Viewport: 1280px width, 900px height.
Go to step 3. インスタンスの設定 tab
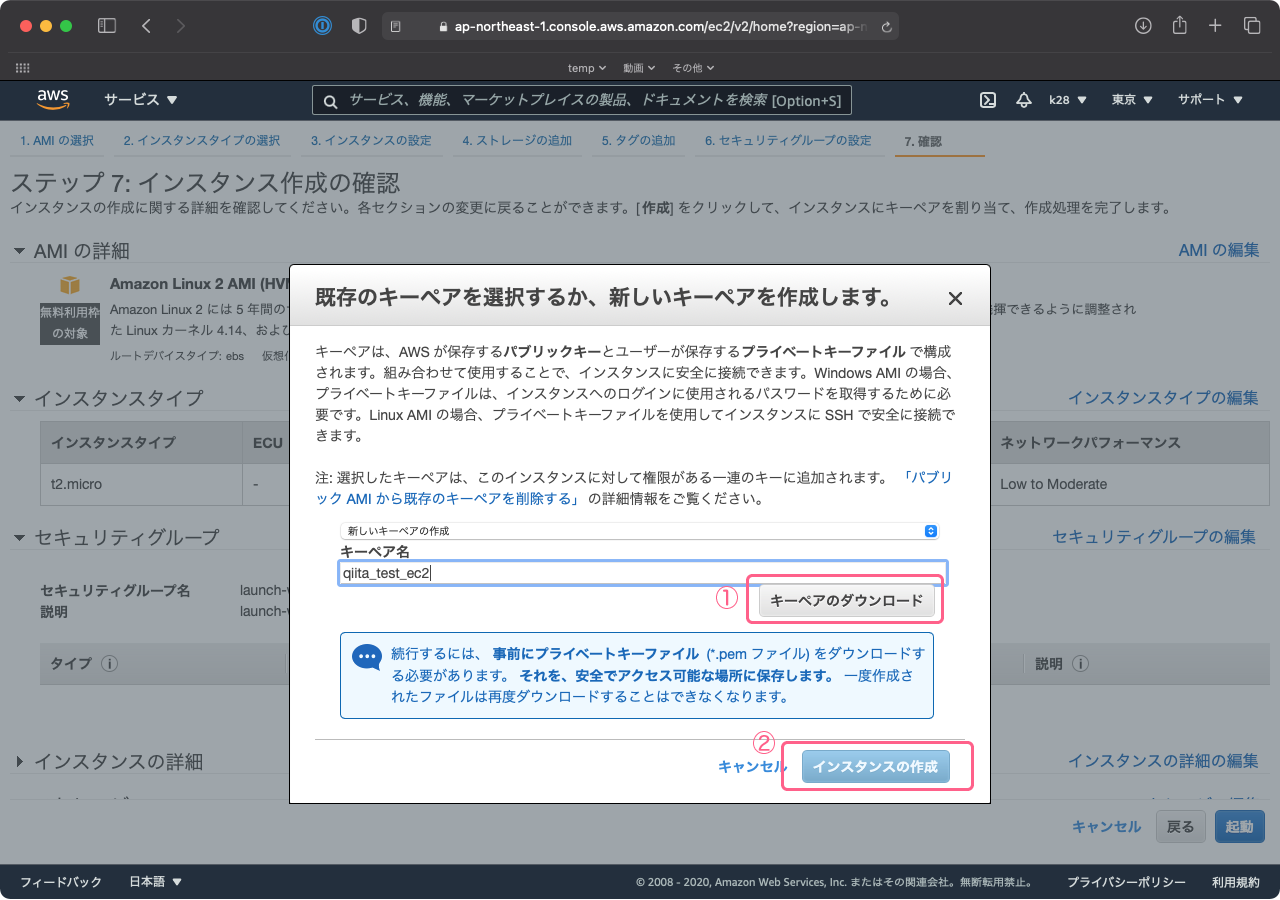click(x=371, y=141)
